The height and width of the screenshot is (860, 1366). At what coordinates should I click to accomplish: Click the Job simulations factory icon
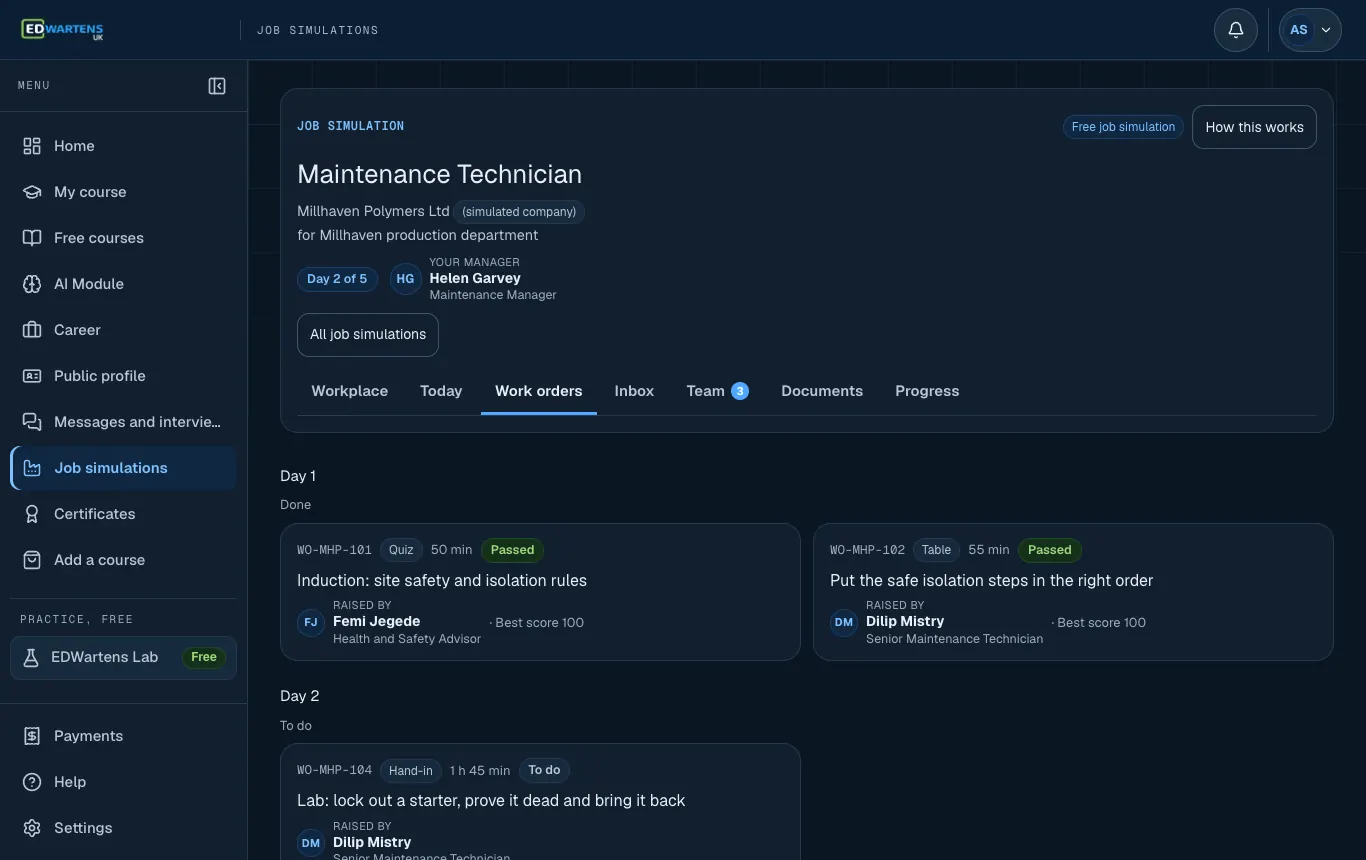tap(32, 468)
